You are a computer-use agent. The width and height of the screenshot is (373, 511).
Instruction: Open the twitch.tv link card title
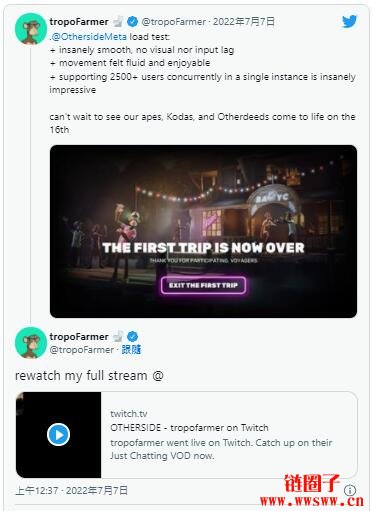click(189, 428)
